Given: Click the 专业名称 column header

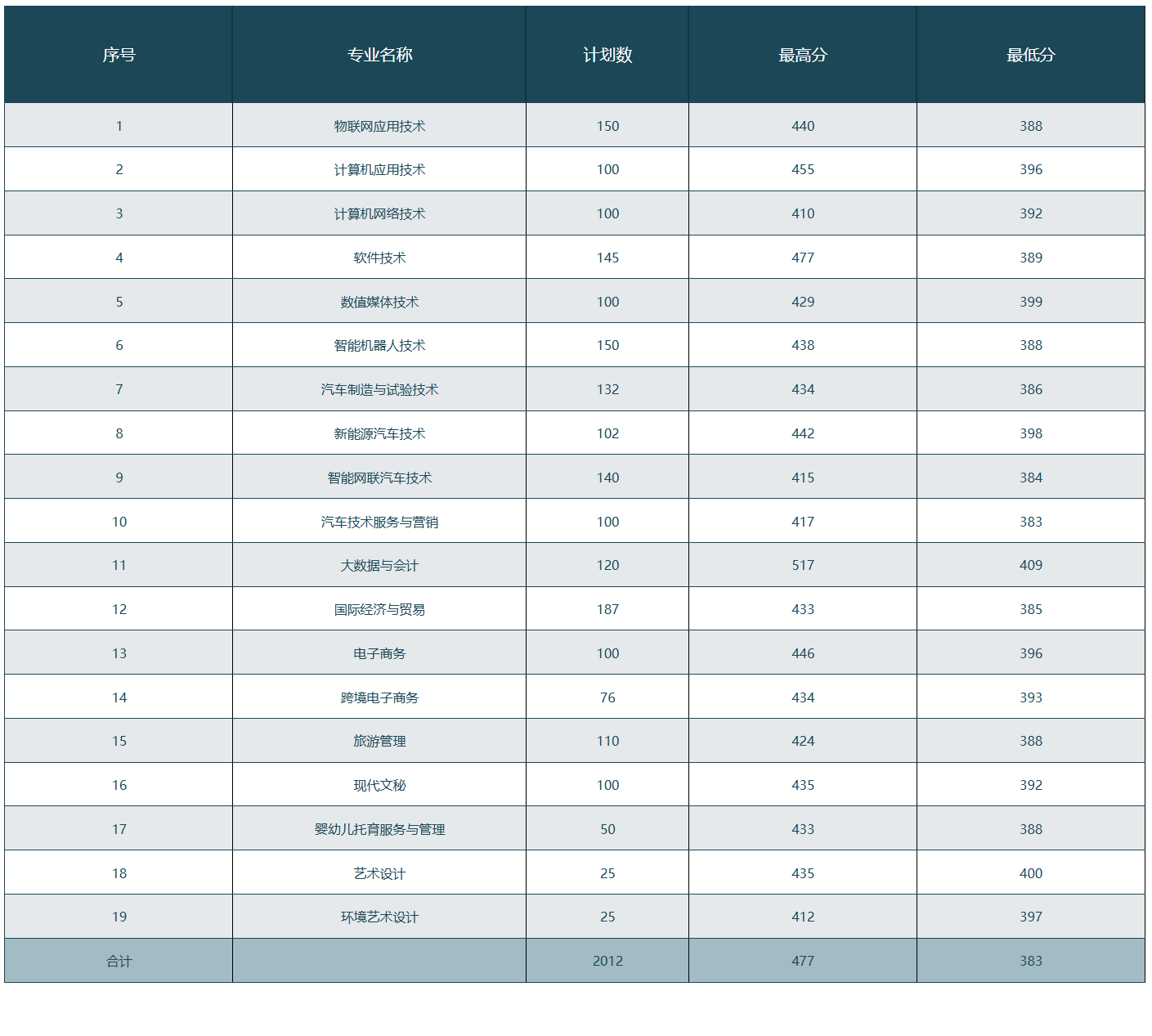Looking at the screenshot, I should [379, 55].
